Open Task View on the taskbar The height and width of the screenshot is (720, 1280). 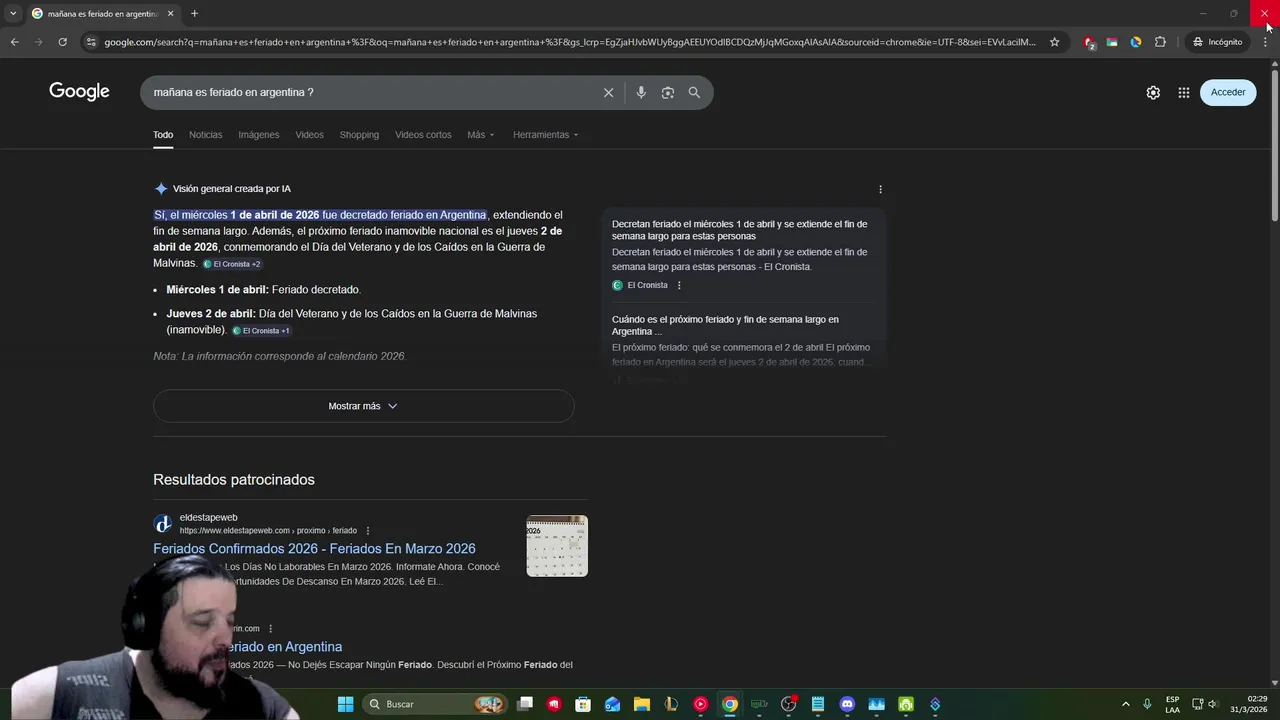[x=525, y=704]
